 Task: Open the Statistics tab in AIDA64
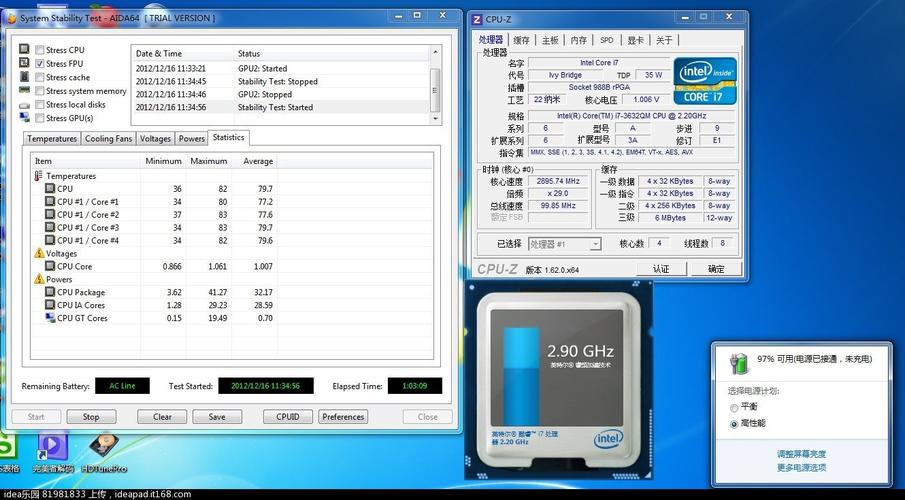[228, 137]
